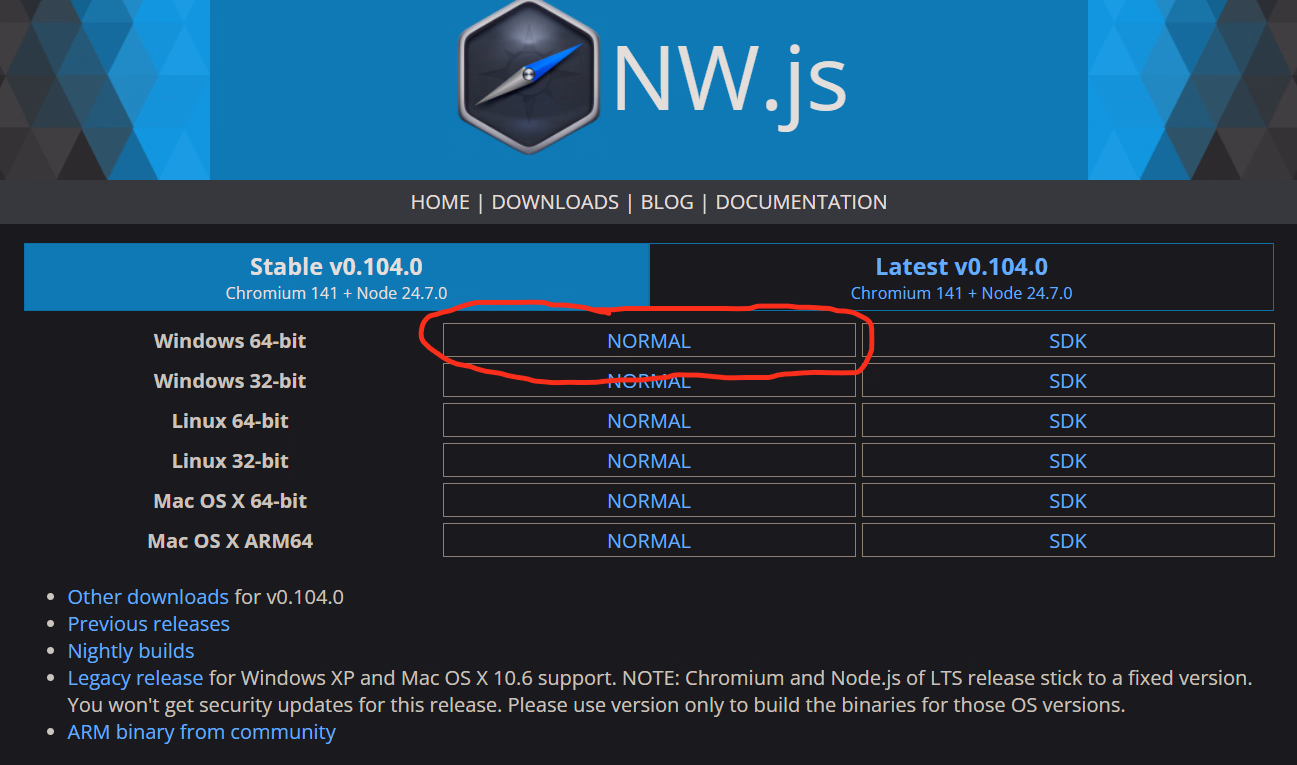Open the HOME navigation link
The height and width of the screenshot is (765, 1297).
coord(440,202)
